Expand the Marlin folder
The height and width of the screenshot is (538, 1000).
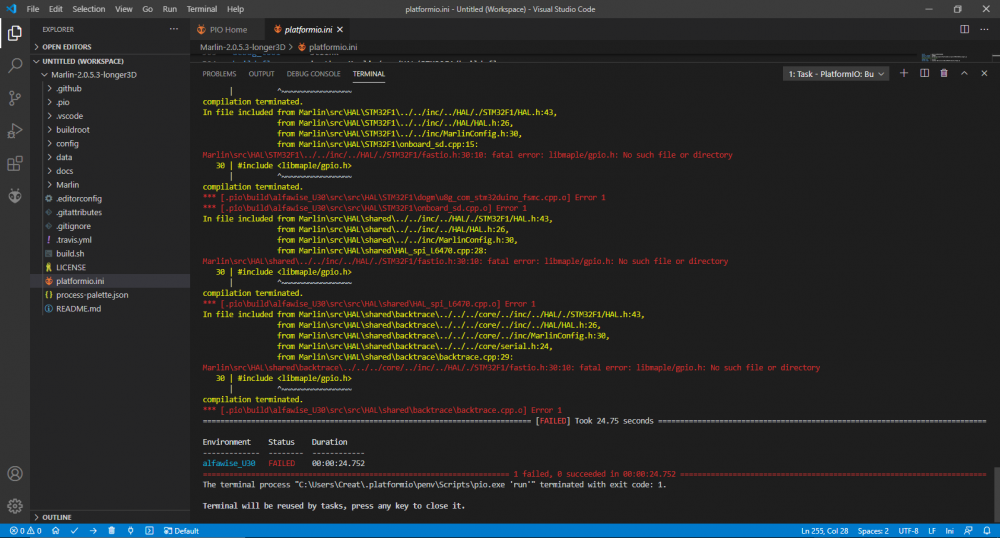110,185
